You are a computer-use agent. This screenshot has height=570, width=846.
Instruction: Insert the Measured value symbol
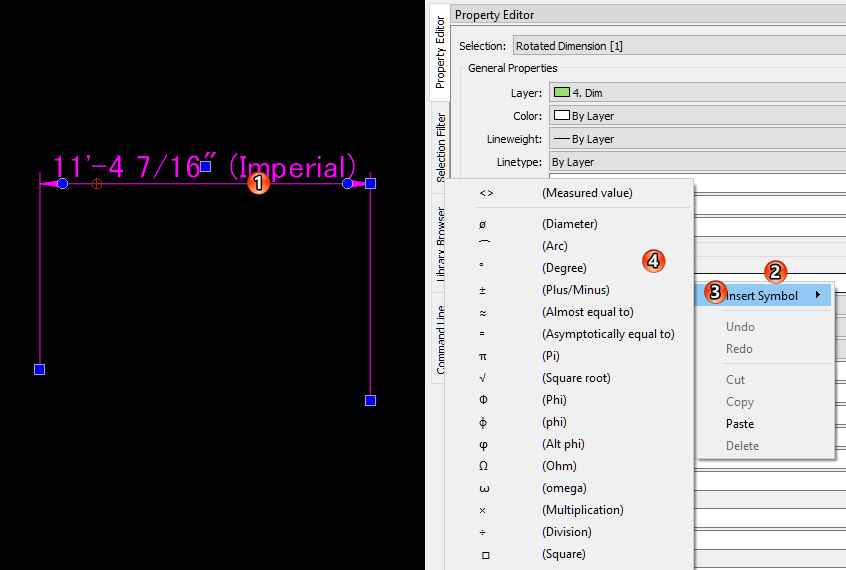569,193
